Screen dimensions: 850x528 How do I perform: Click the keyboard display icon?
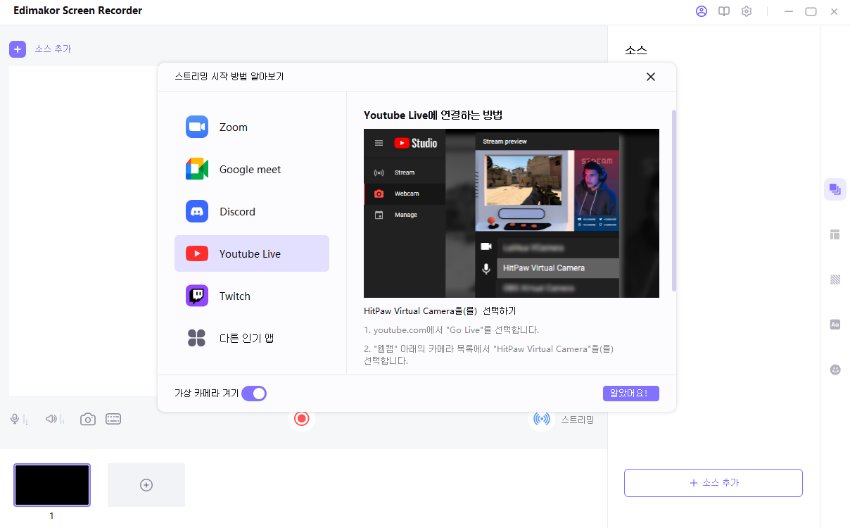(113, 419)
